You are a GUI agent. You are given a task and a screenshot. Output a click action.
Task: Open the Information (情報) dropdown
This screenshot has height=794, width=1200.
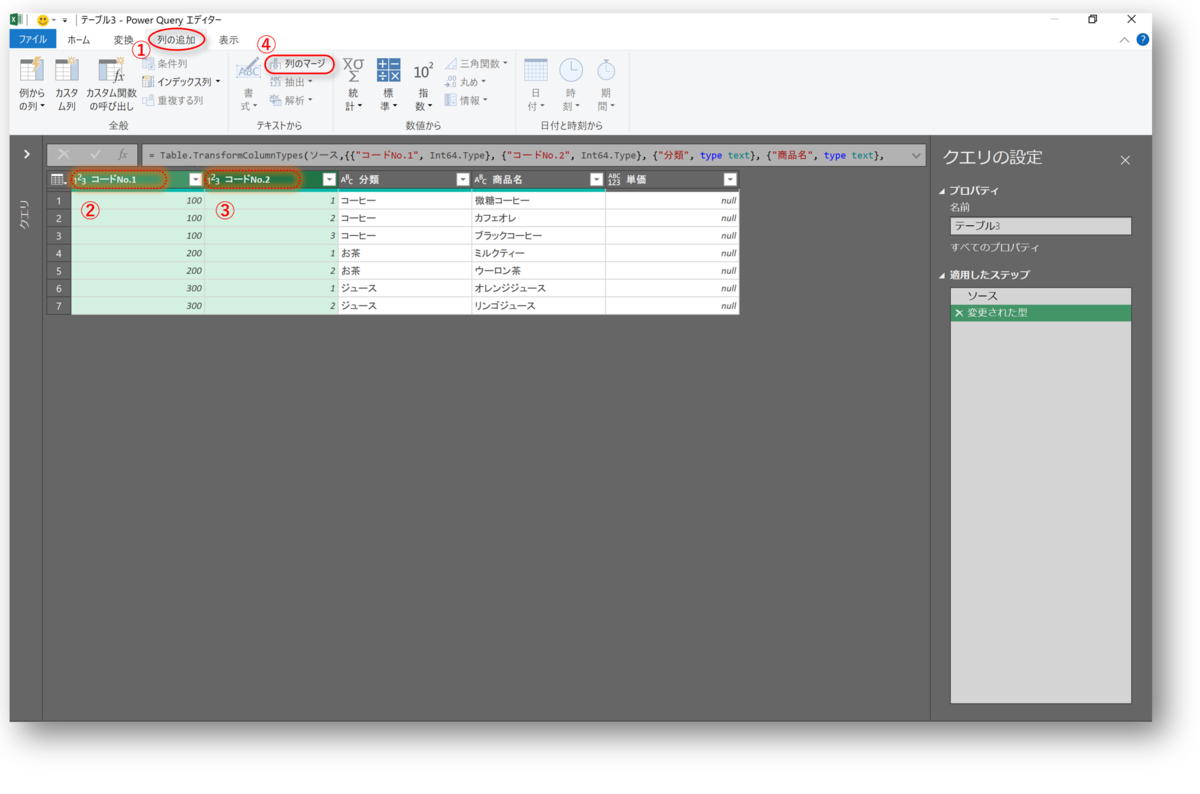[x=466, y=100]
